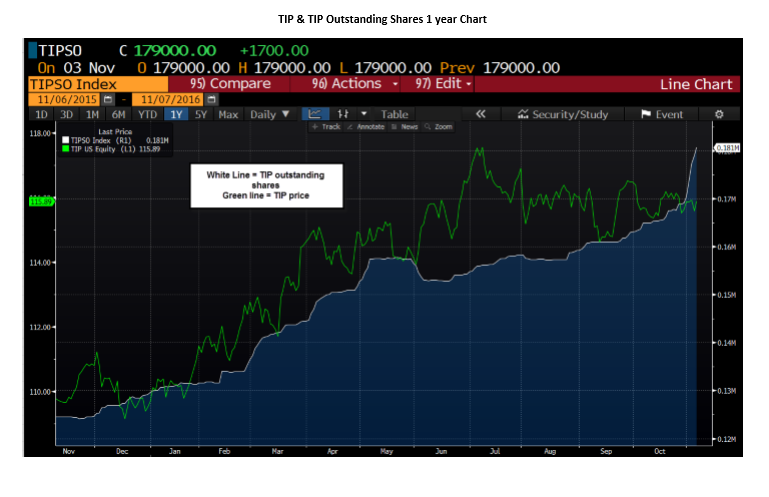Image resolution: width=769 pixels, height=497 pixels.
Task: Switch to the 5Y time range
Action: tap(201, 115)
